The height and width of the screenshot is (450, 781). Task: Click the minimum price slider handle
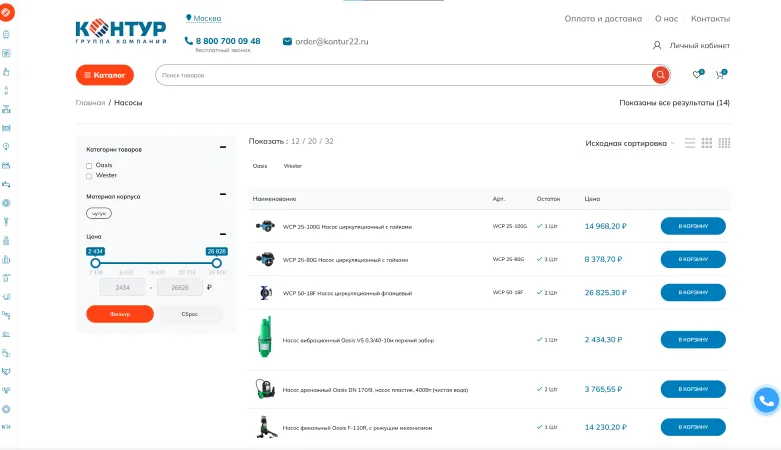pos(95,263)
